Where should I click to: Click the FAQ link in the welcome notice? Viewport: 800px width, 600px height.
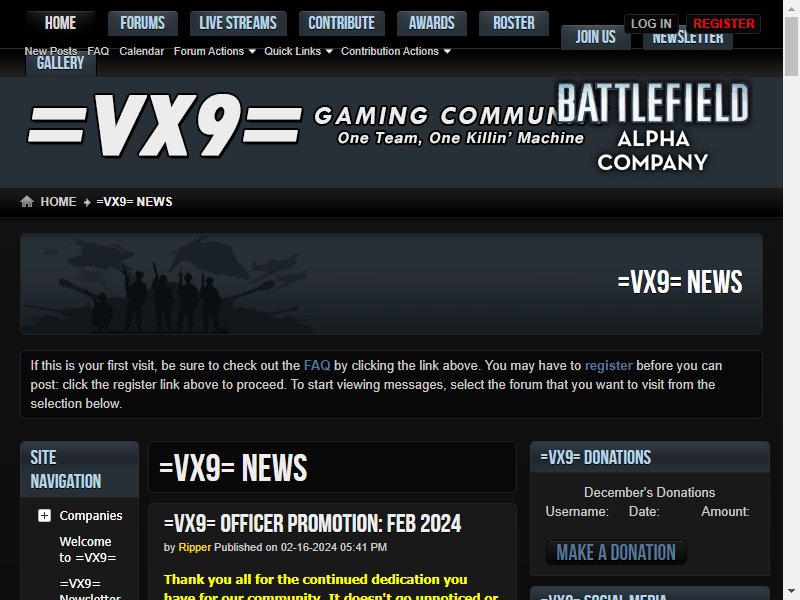pyautogui.click(x=317, y=365)
